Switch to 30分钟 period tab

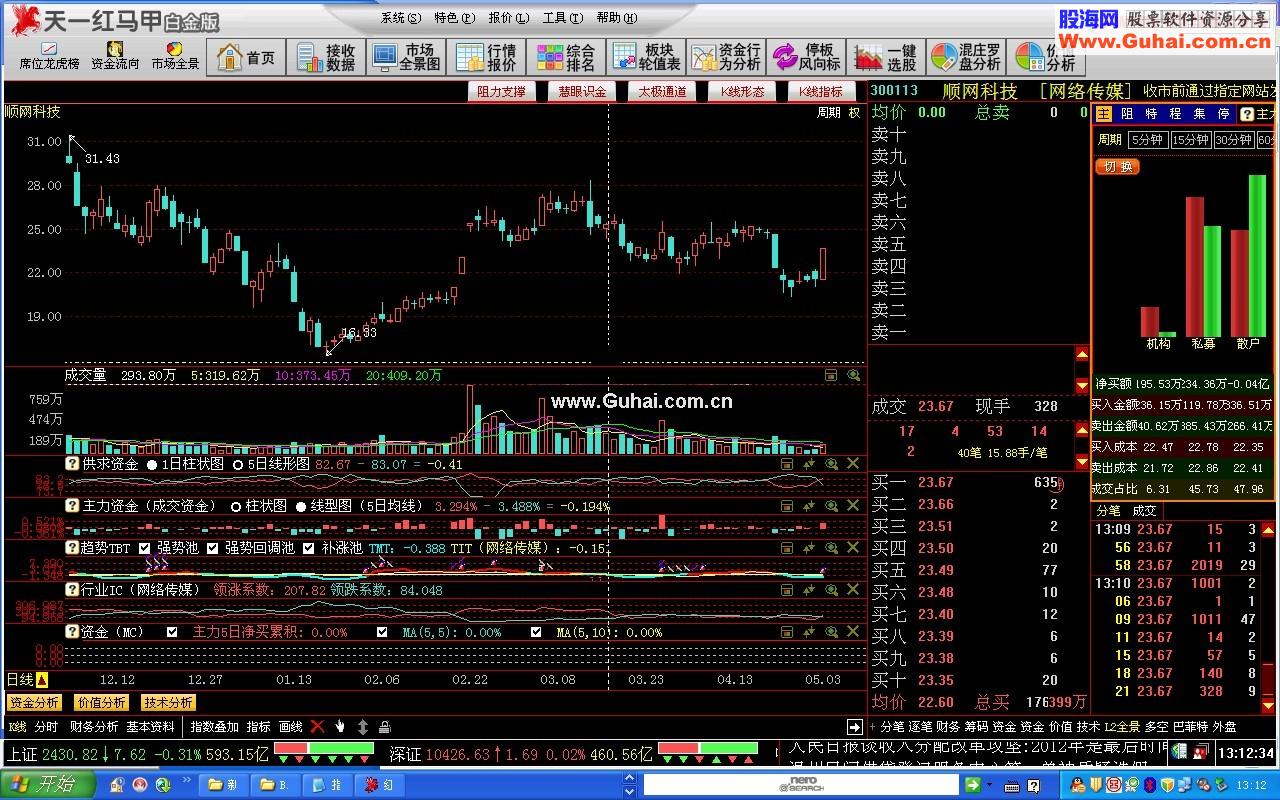tap(1234, 140)
